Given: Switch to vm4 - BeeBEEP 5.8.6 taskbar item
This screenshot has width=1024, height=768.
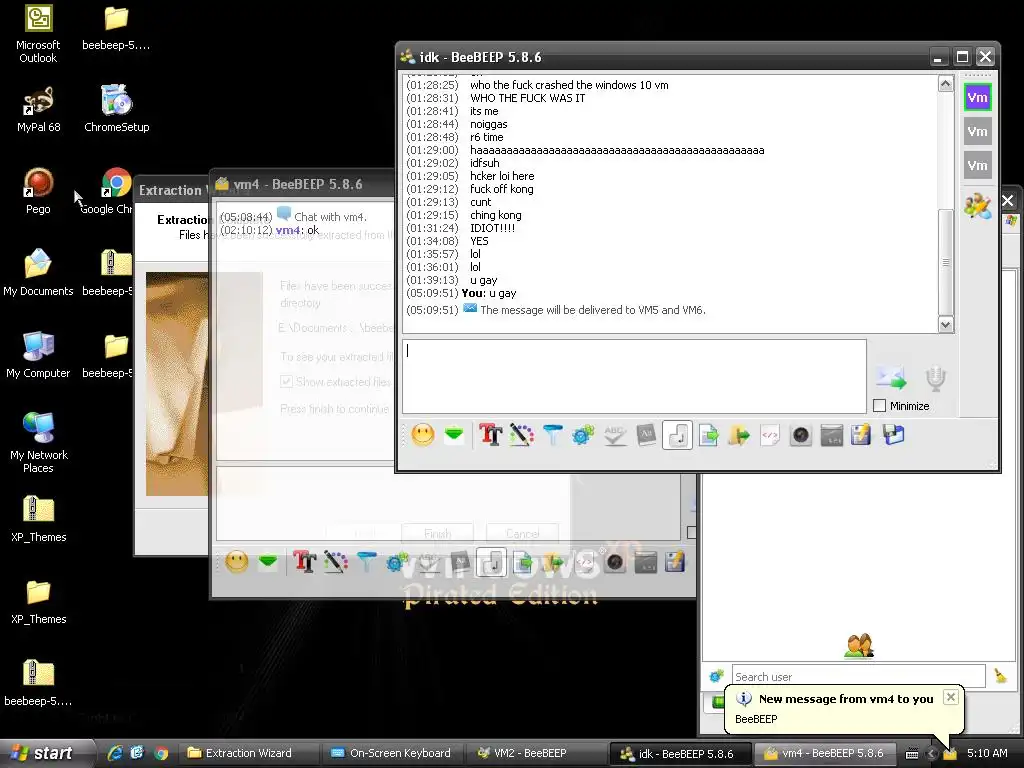Looking at the screenshot, I should click(x=825, y=753).
